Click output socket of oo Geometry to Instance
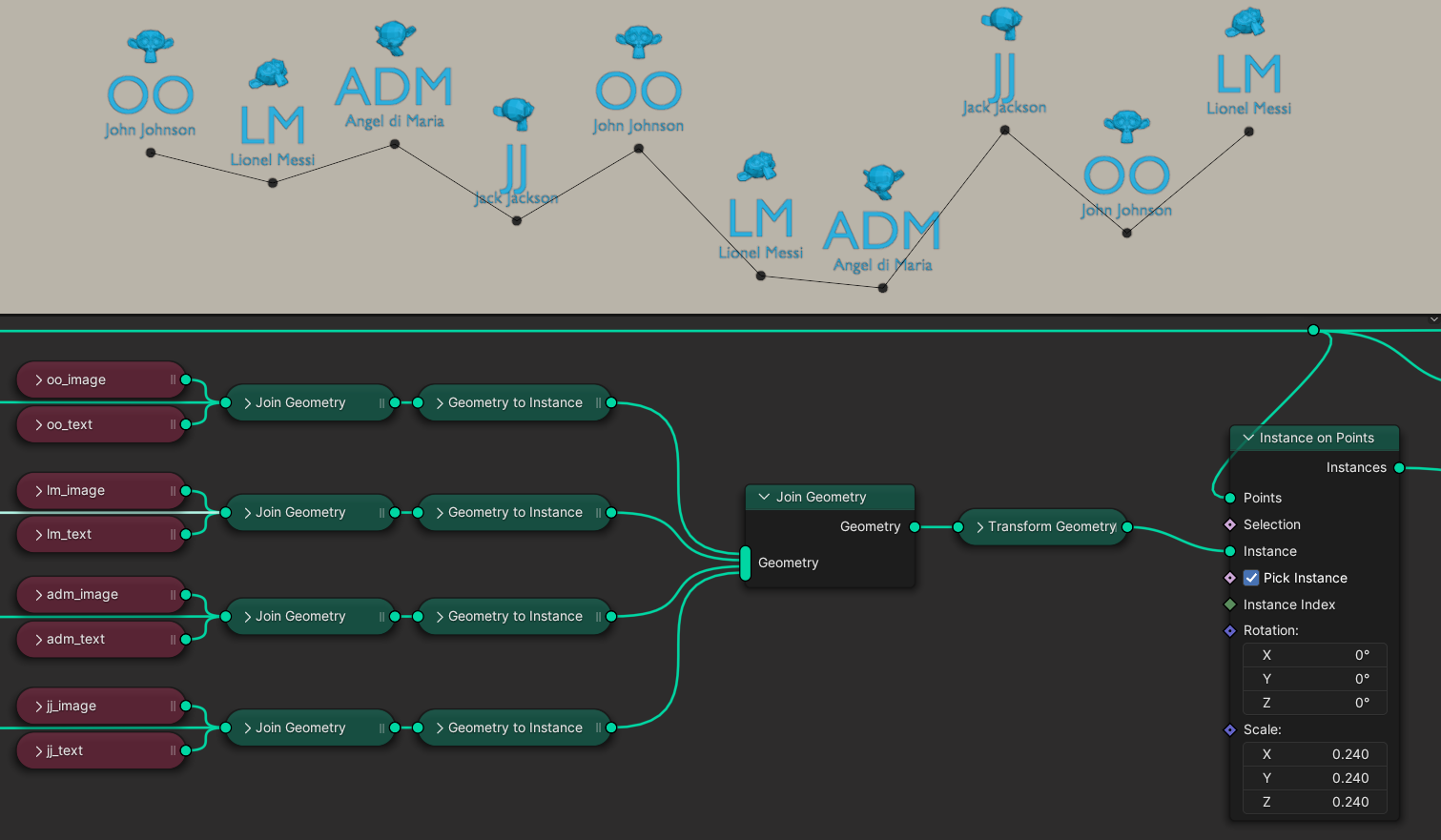This screenshot has height=840, width=1441. point(611,402)
